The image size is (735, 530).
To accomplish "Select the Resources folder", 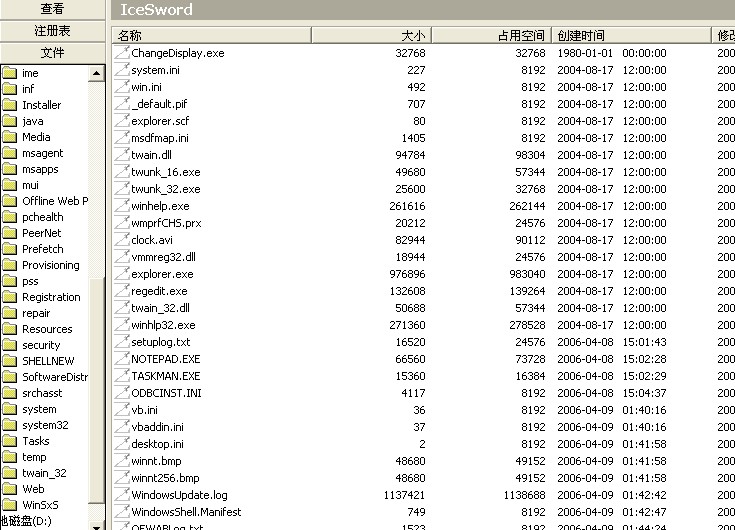I will (47, 329).
